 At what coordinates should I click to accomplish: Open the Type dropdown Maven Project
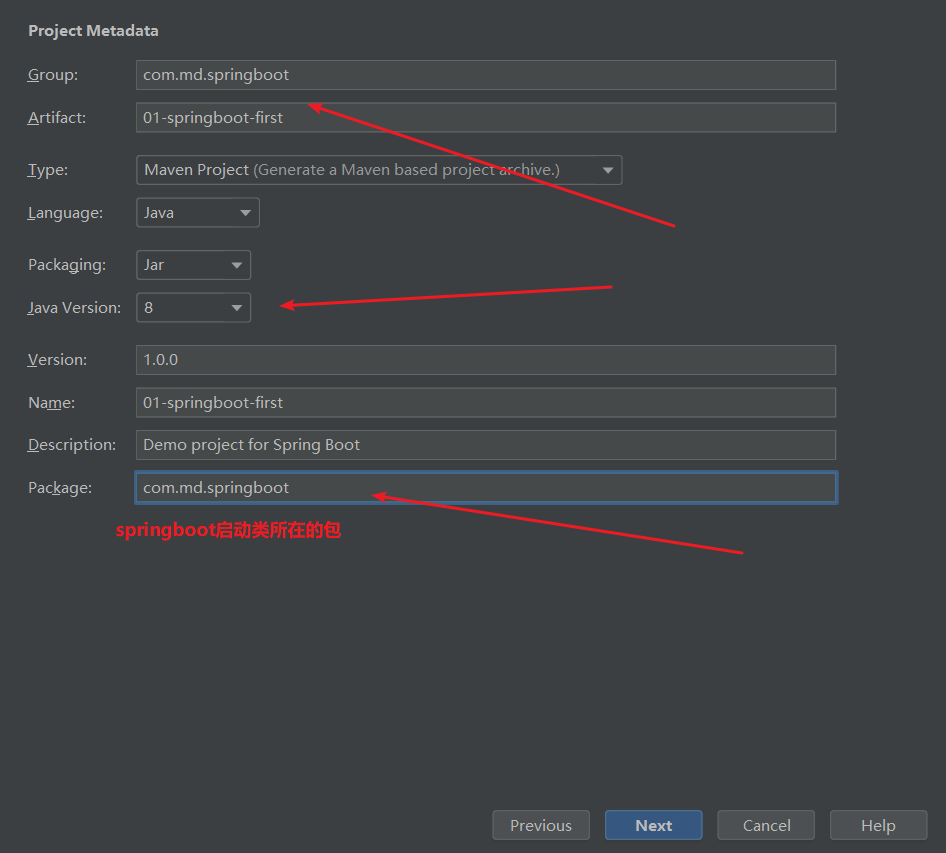pyautogui.click(x=379, y=170)
